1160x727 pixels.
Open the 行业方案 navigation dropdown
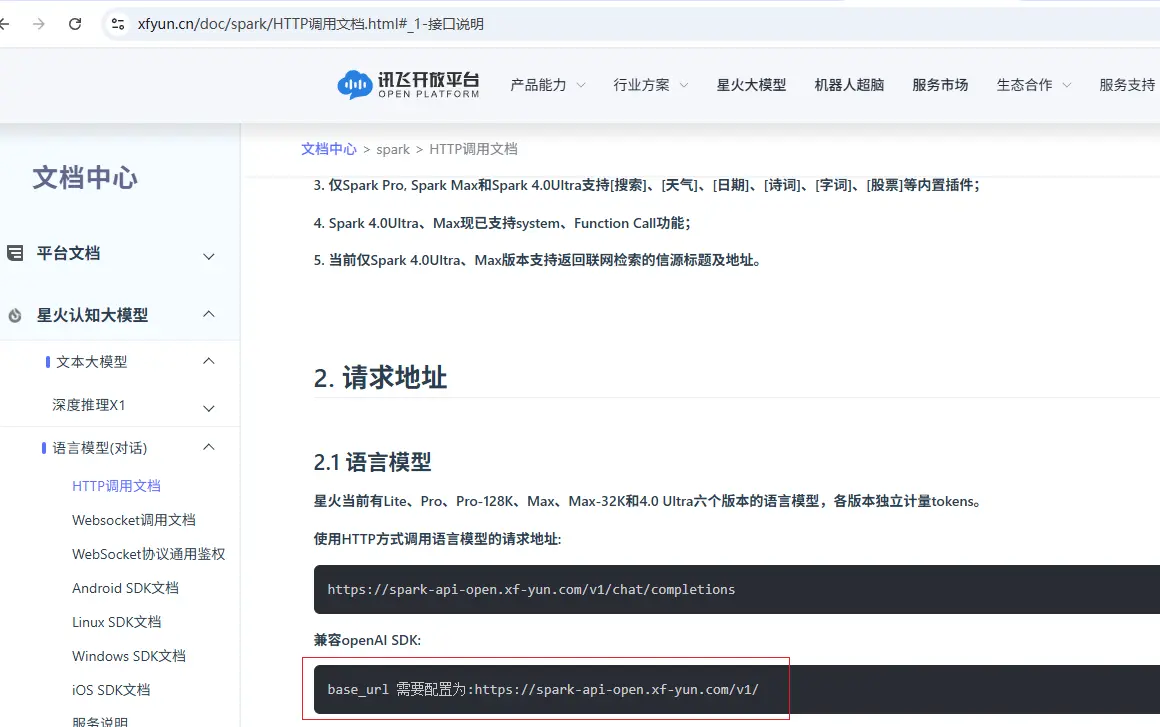650,85
